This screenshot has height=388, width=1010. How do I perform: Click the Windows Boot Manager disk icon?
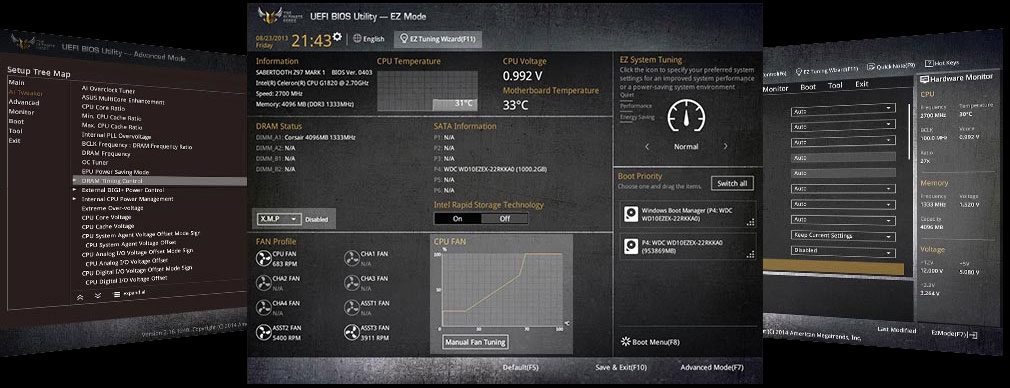tap(631, 214)
